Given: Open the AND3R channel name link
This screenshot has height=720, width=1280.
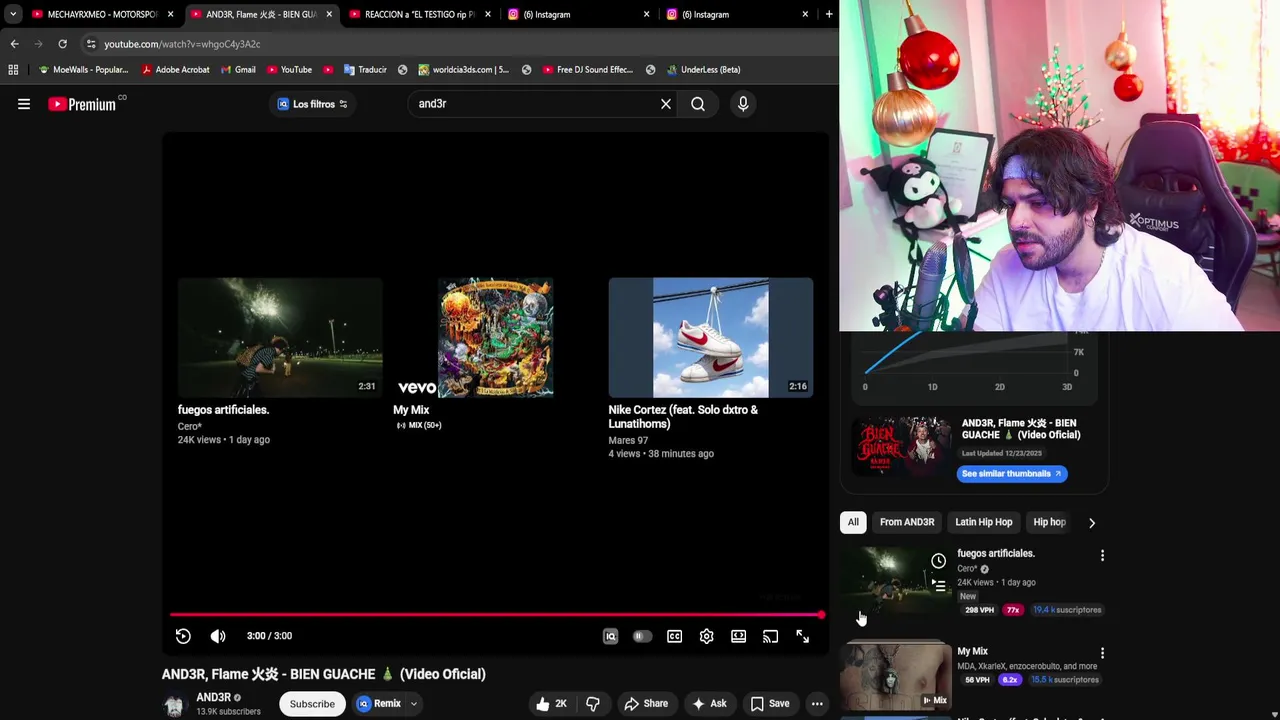Looking at the screenshot, I should pos(214,697).
